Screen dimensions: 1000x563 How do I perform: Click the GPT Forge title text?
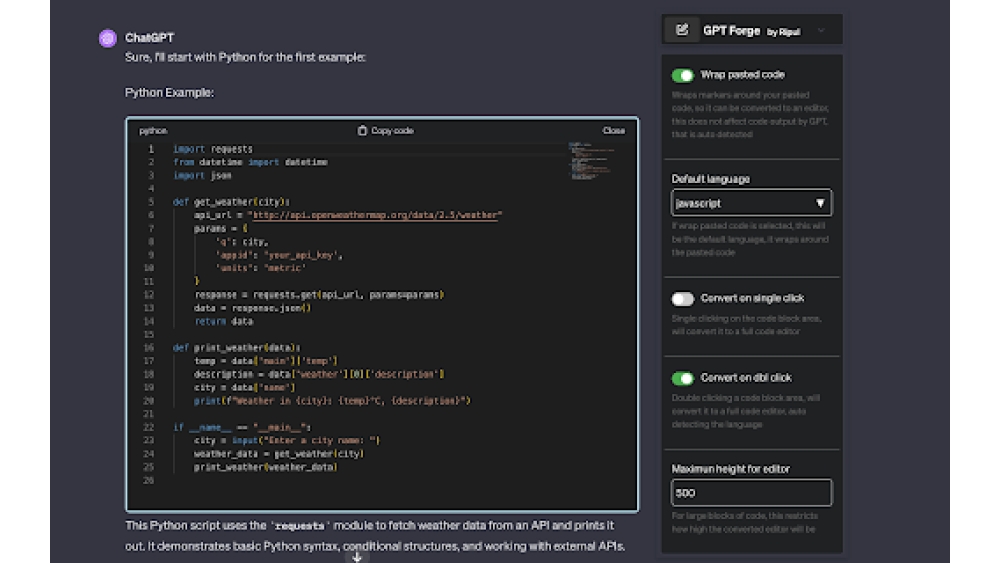[732, 31]
